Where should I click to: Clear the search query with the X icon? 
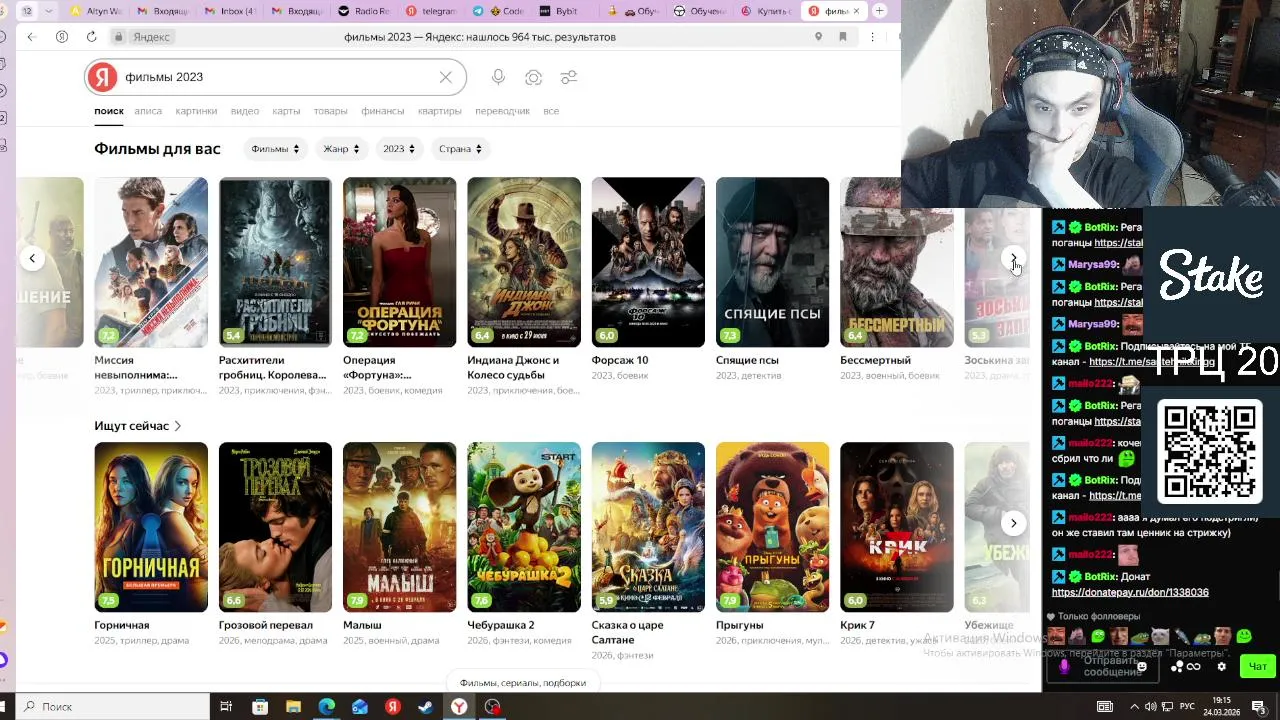pyautogui.click(x=446, y=77)
